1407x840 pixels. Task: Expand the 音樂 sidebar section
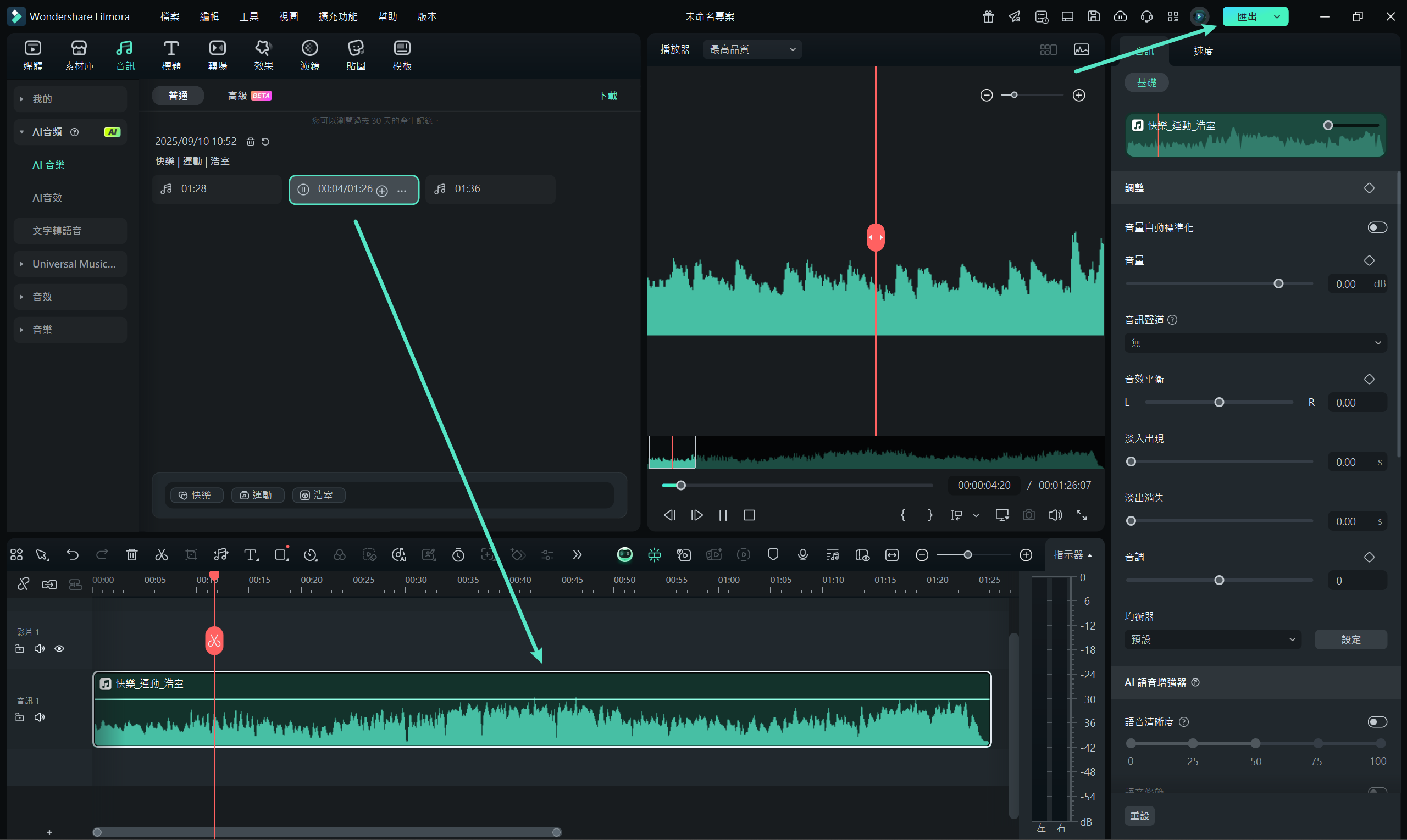(x=70, y=330)
